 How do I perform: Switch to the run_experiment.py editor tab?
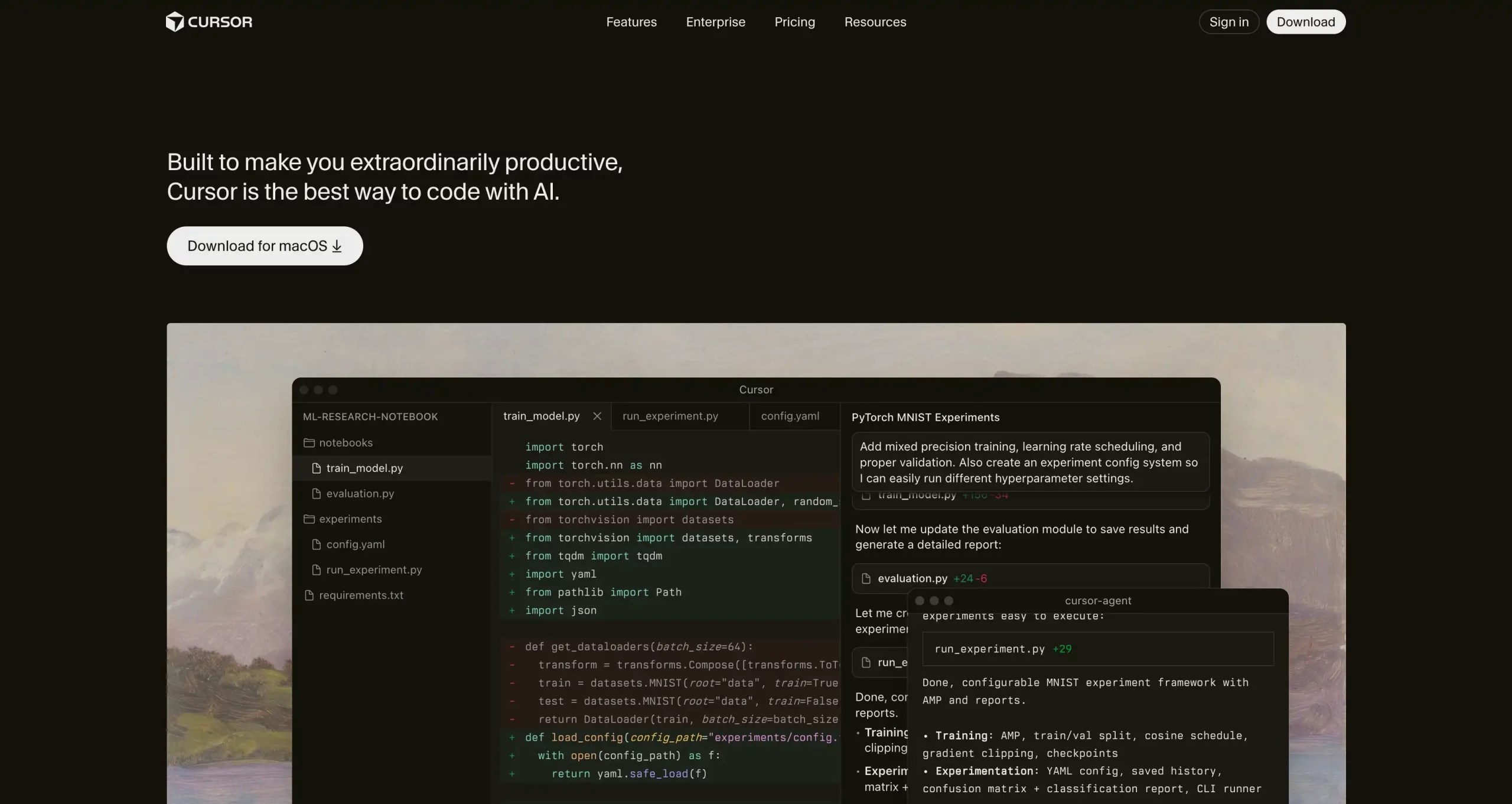(x=670, y=416)
